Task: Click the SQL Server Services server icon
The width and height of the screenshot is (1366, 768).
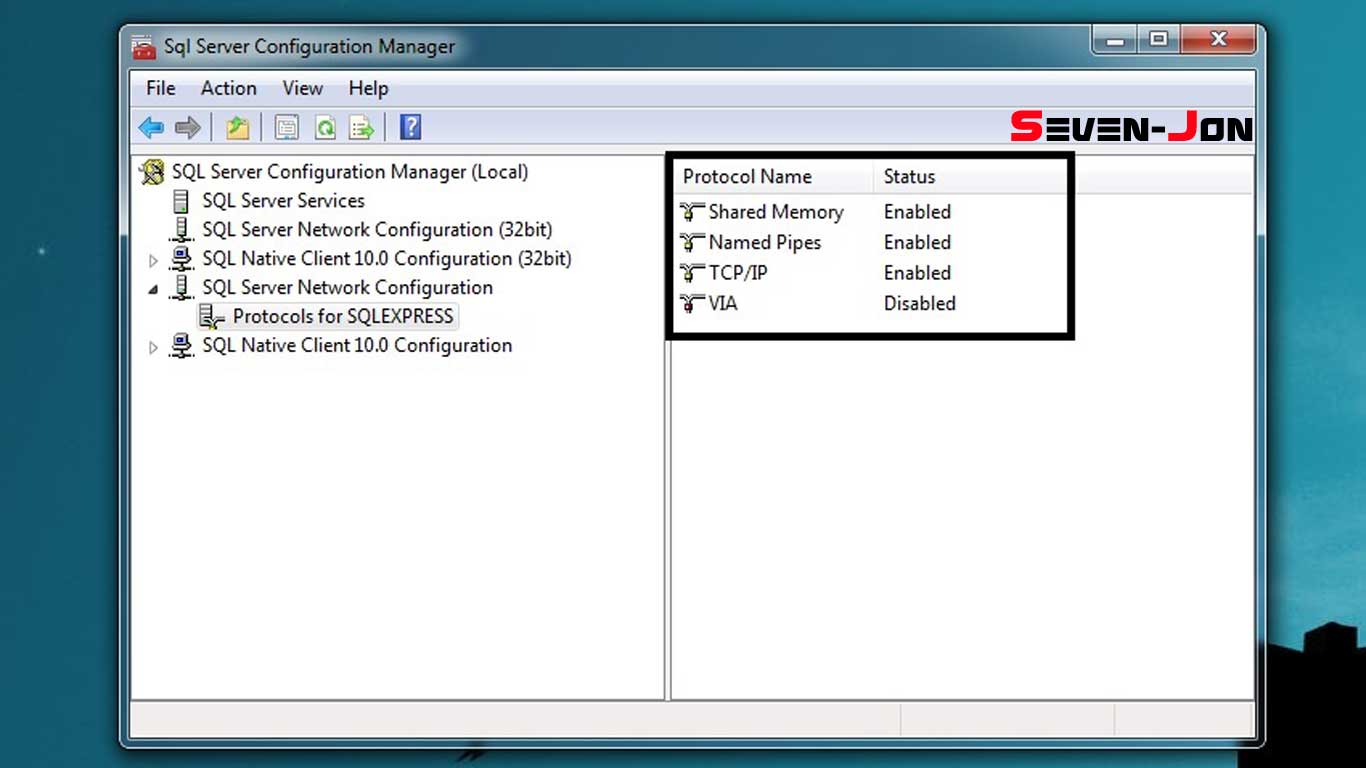Action: pyautogui.click(x=182, y=201)
